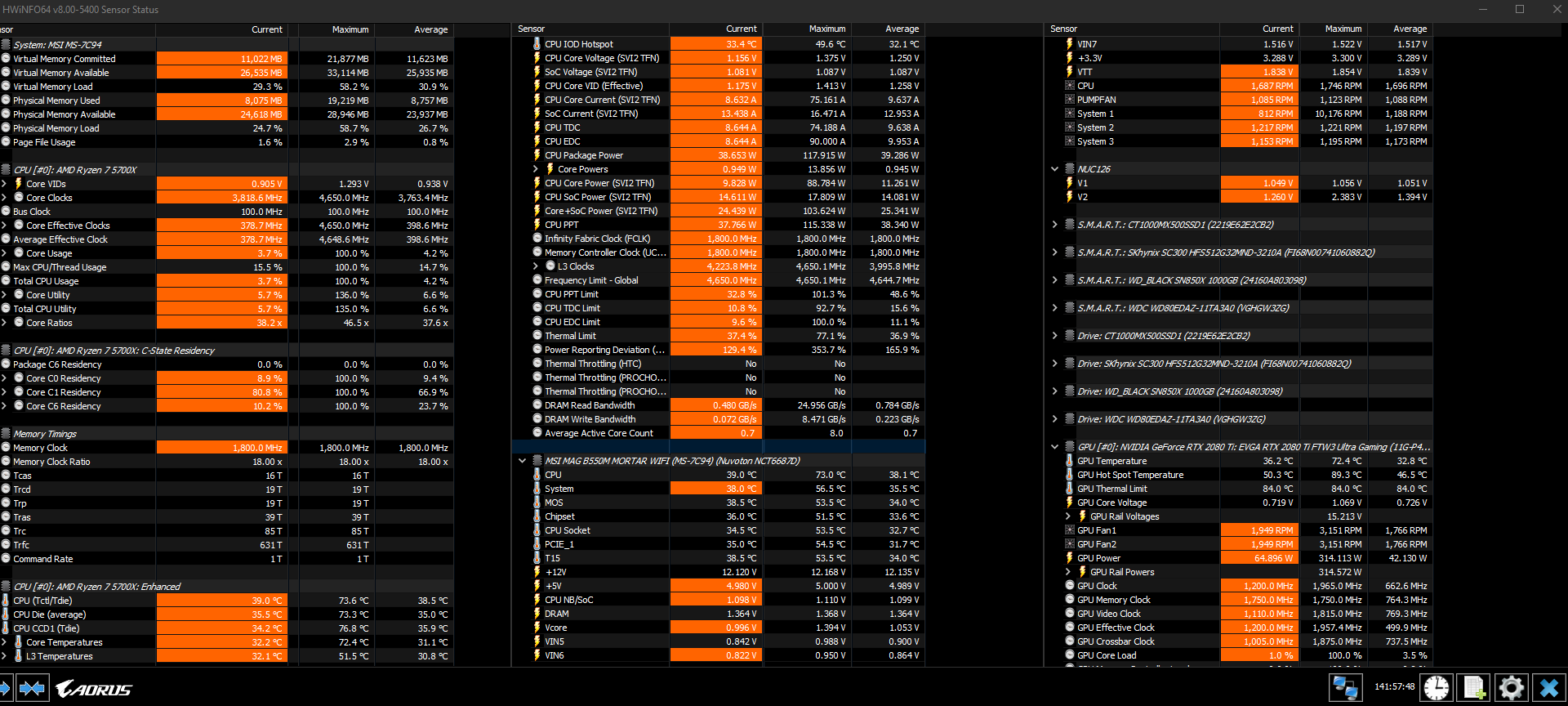Open the remote network computers icon

click(x=1344, y=688)
